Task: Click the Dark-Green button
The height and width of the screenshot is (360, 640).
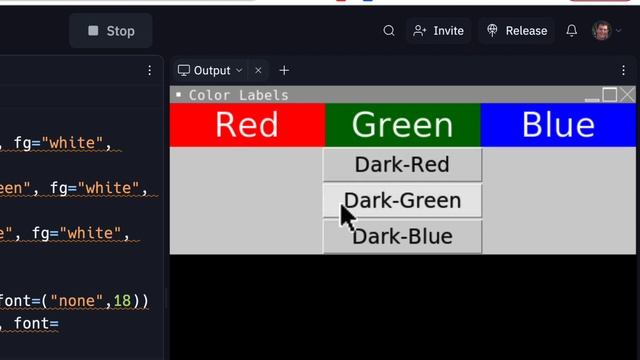Action: point(402,200)
